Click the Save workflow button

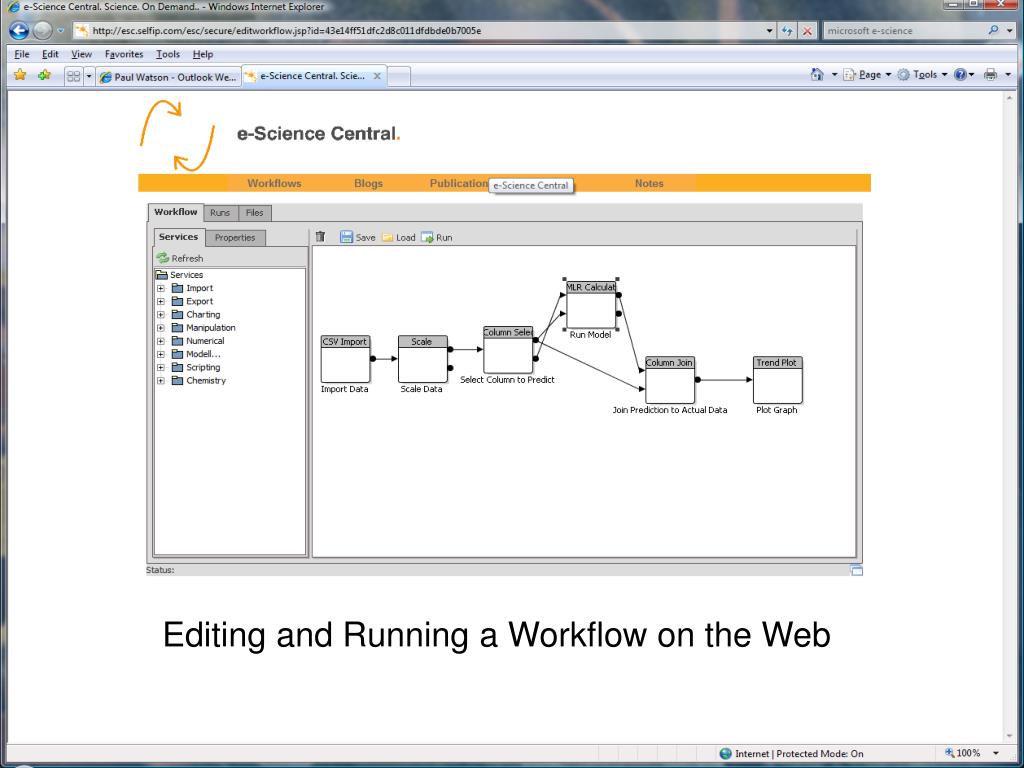358,237
